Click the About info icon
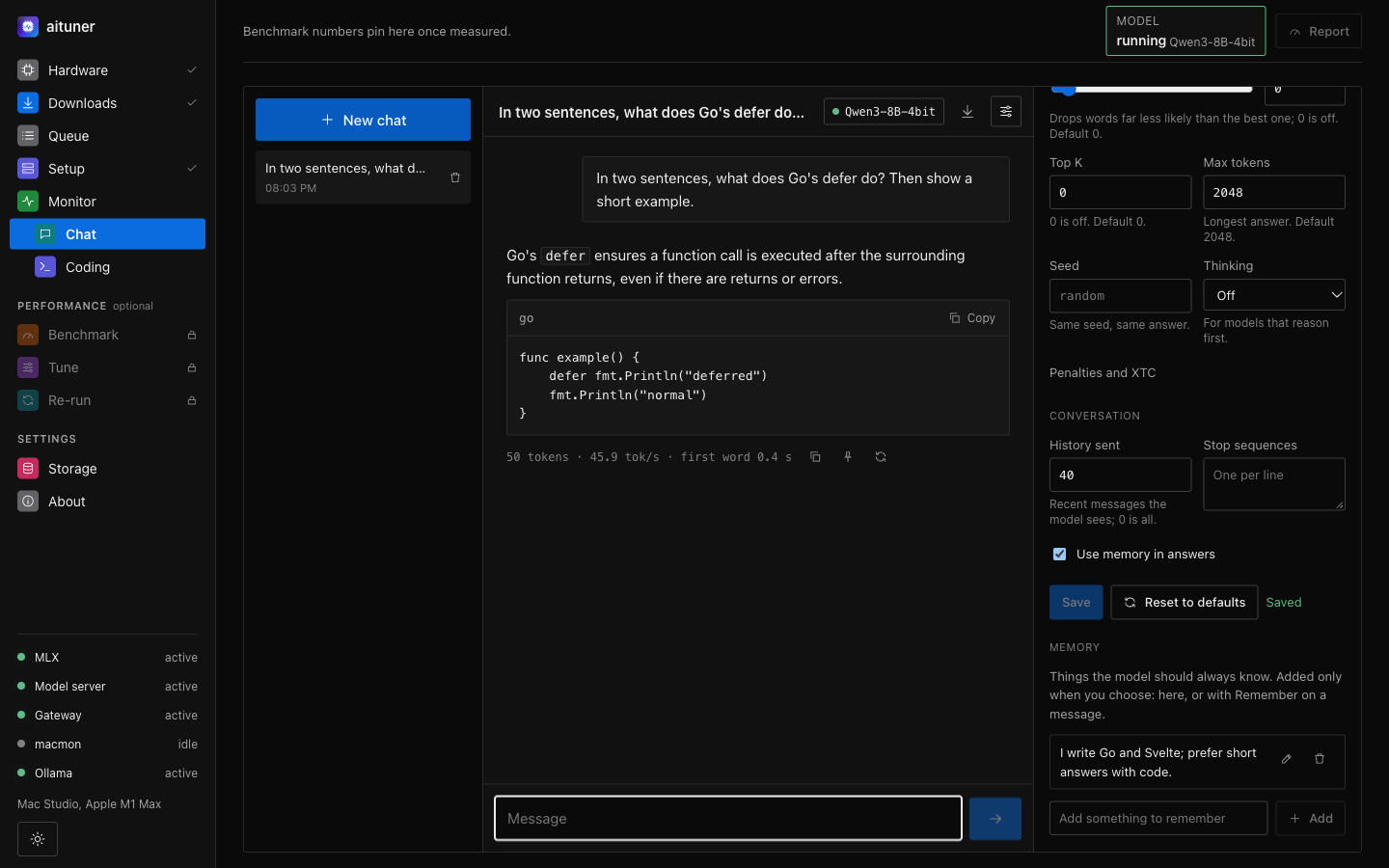This screenshot has height=868, width=1389. click(x=28, y=502)
